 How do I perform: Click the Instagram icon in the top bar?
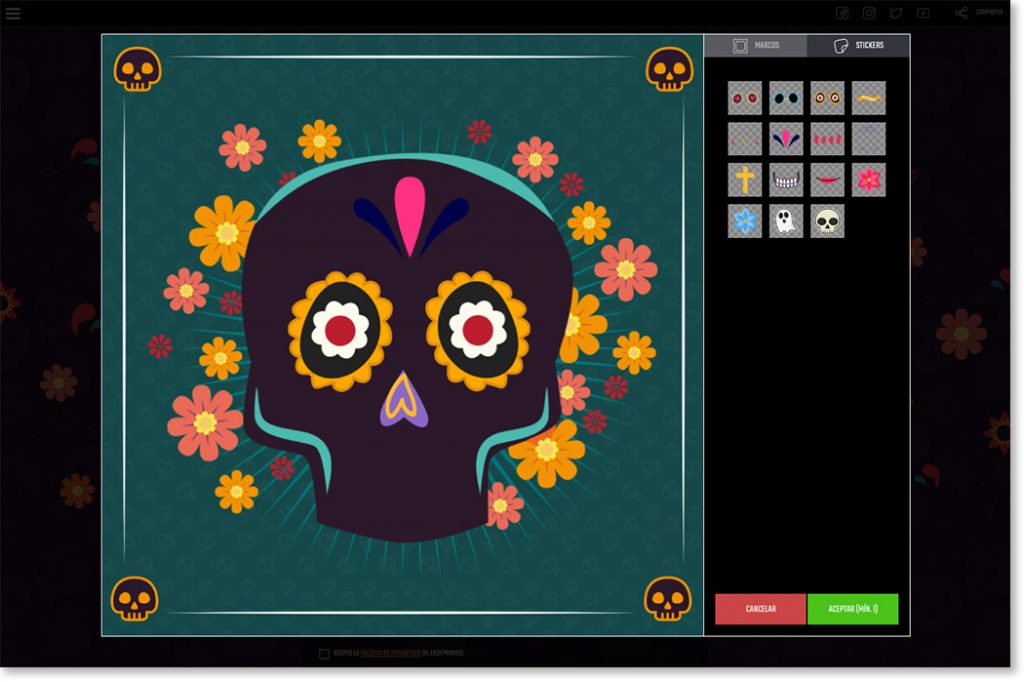tap(869, 13)
